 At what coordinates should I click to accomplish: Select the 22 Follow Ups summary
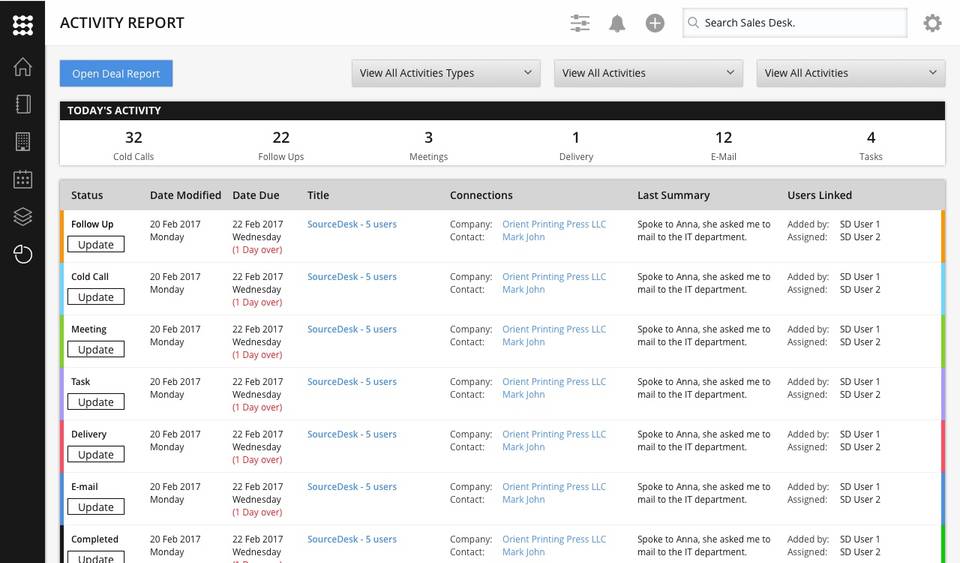click(281, 146)
